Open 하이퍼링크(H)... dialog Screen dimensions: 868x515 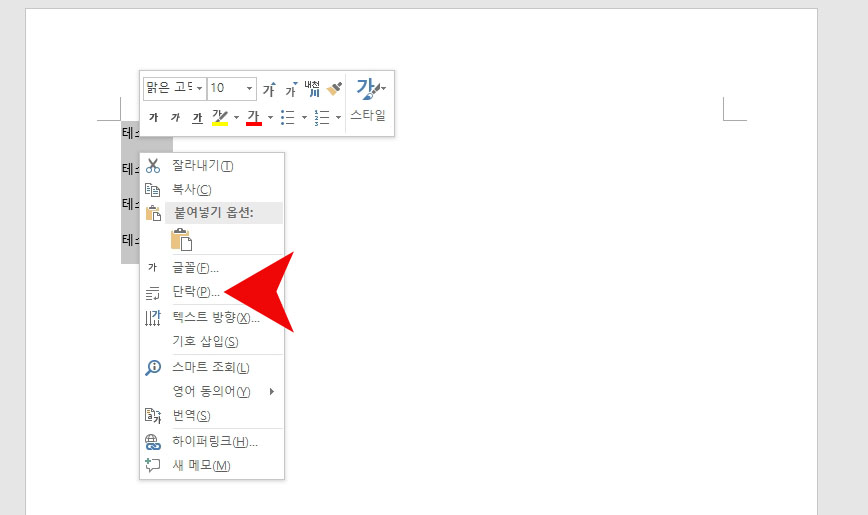212,441
